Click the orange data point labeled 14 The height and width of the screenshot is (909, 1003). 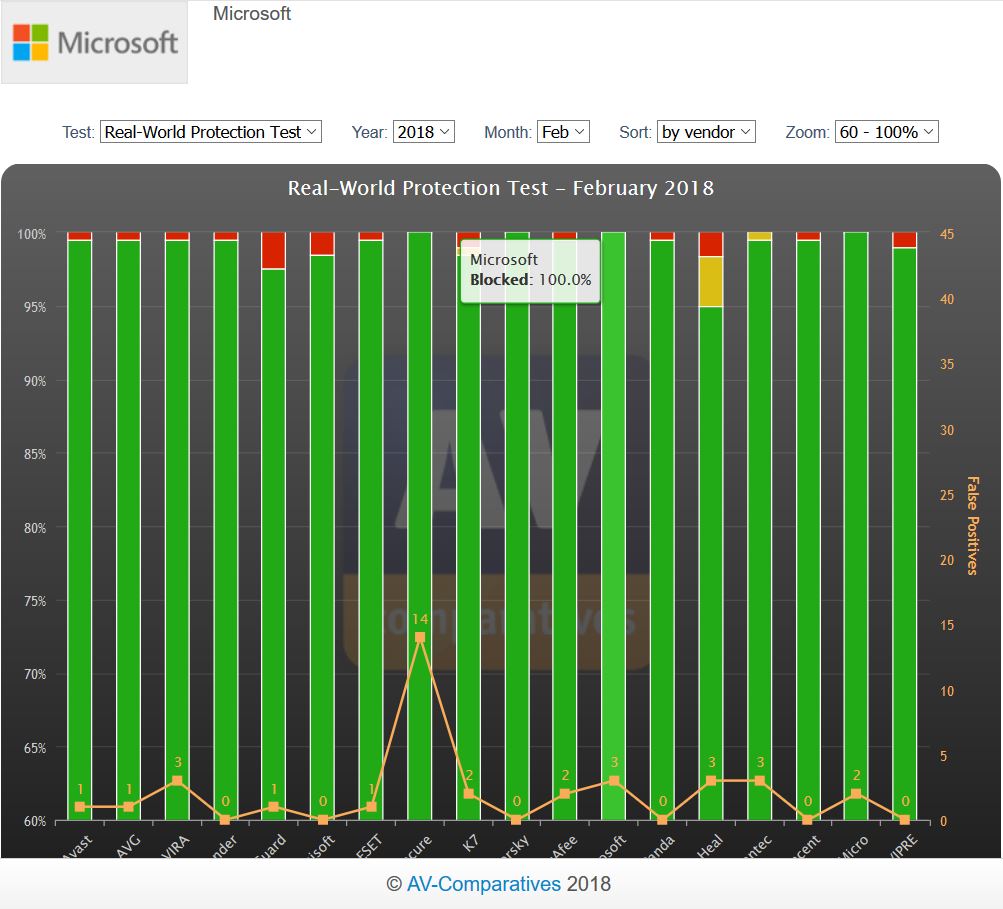pos(420,637)
